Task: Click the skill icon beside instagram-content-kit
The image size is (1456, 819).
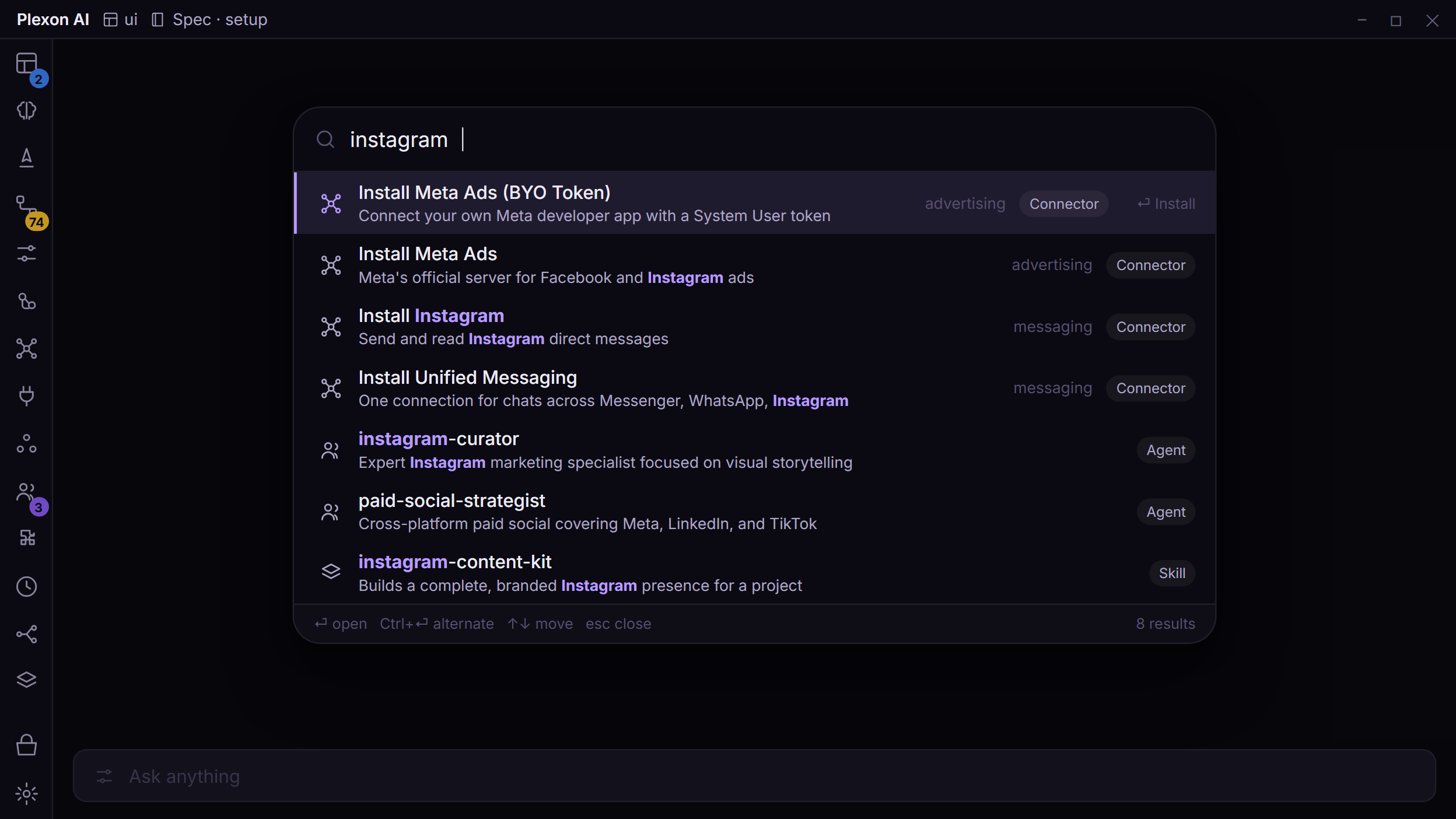Action: (331, 571)
